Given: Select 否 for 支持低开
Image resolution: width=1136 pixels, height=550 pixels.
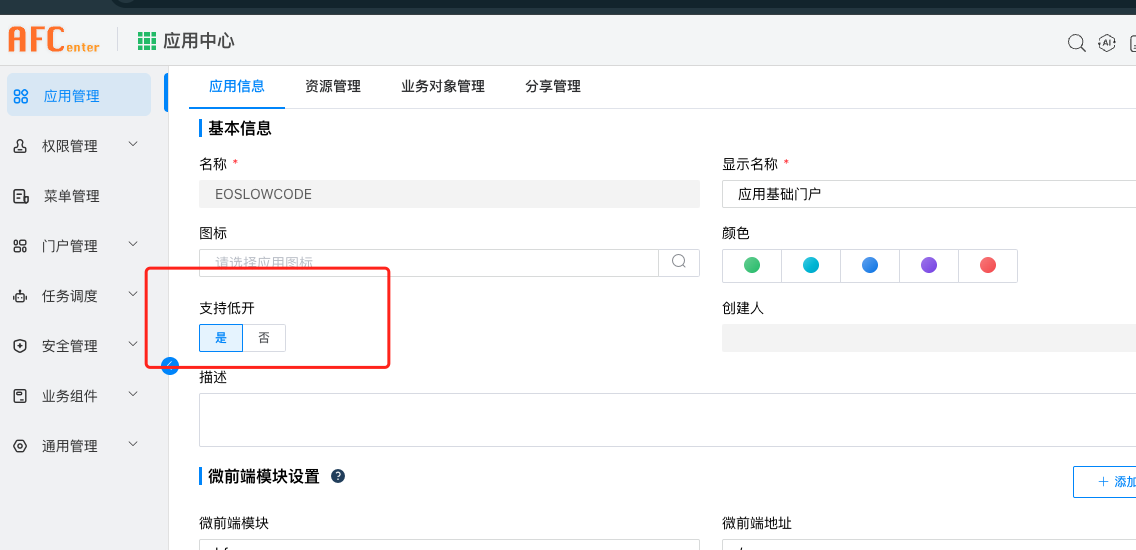Looking at the screenshot, I should click(x=264, y=338).
